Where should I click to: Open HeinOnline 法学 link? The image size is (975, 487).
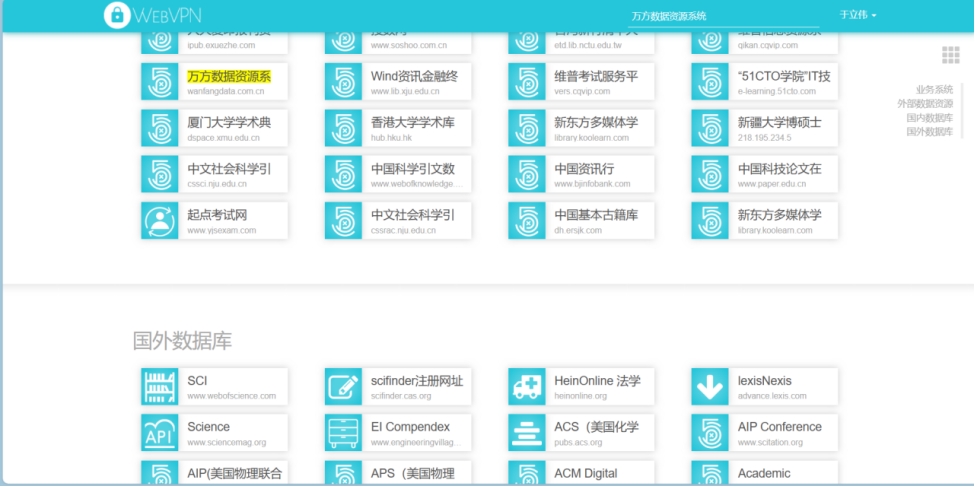pos(597,381)
